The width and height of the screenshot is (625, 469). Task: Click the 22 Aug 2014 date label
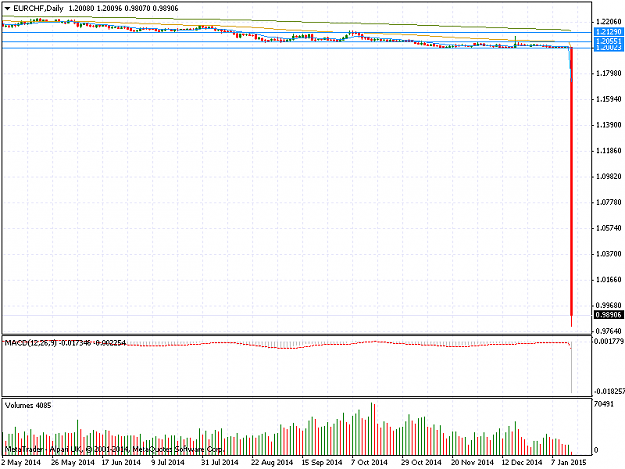click(272, 462)
